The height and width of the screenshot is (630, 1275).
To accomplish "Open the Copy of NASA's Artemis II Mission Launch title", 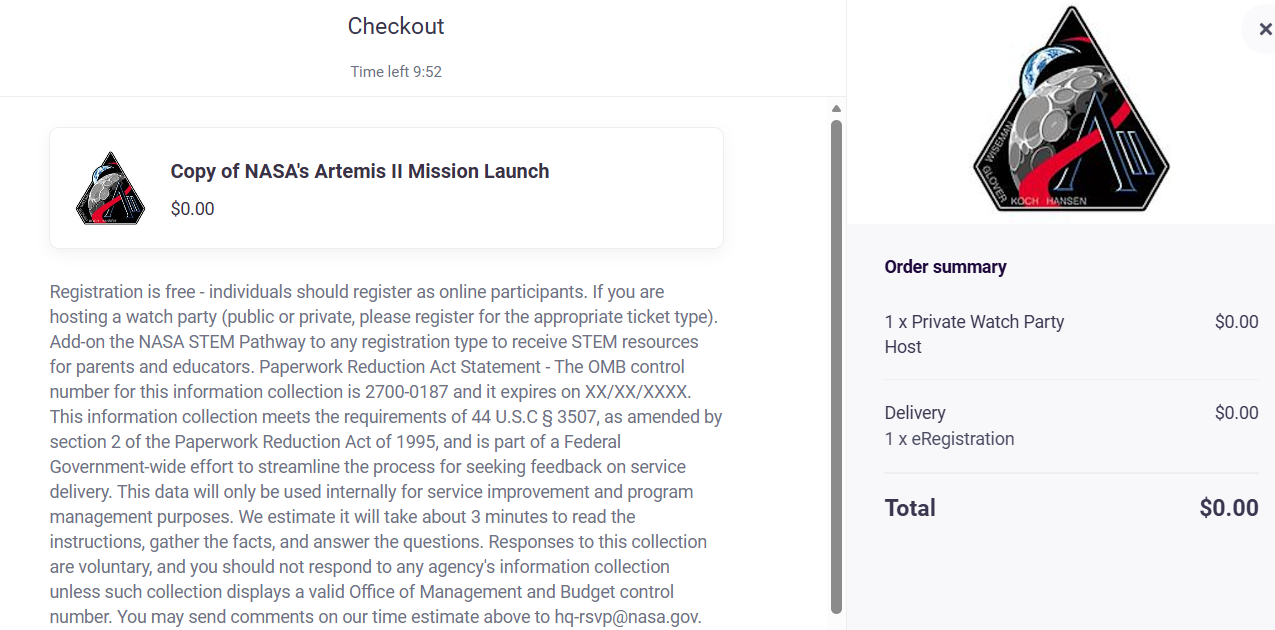I will point(360,171).
